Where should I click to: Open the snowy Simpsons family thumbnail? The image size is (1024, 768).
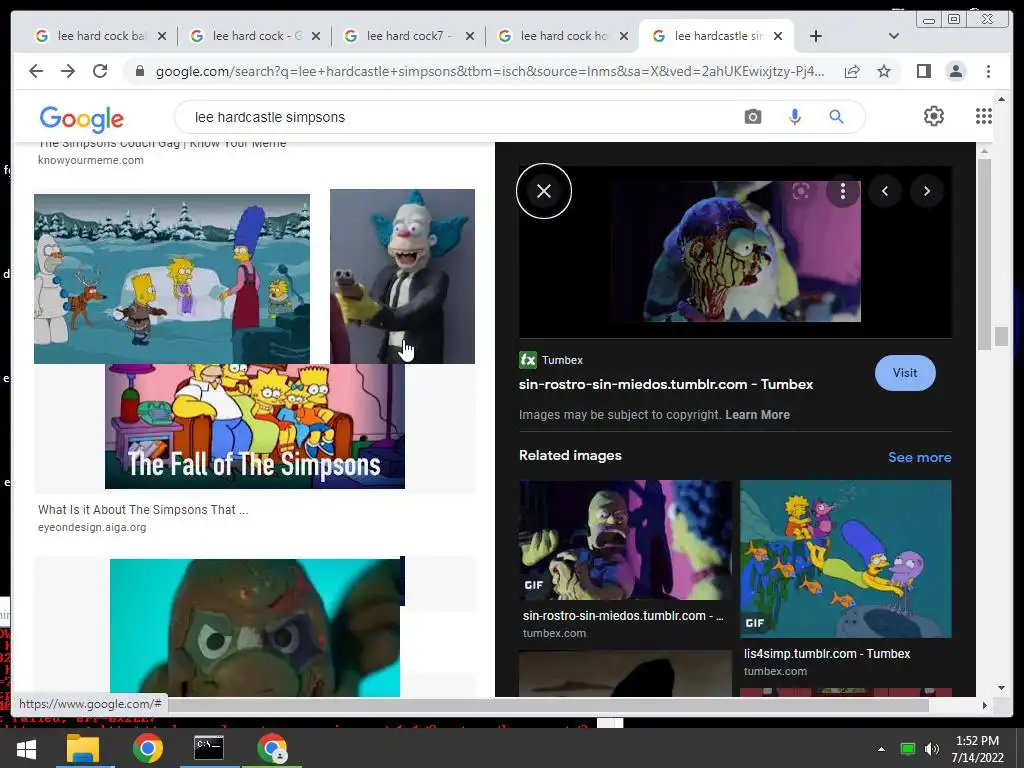(172, 278)
